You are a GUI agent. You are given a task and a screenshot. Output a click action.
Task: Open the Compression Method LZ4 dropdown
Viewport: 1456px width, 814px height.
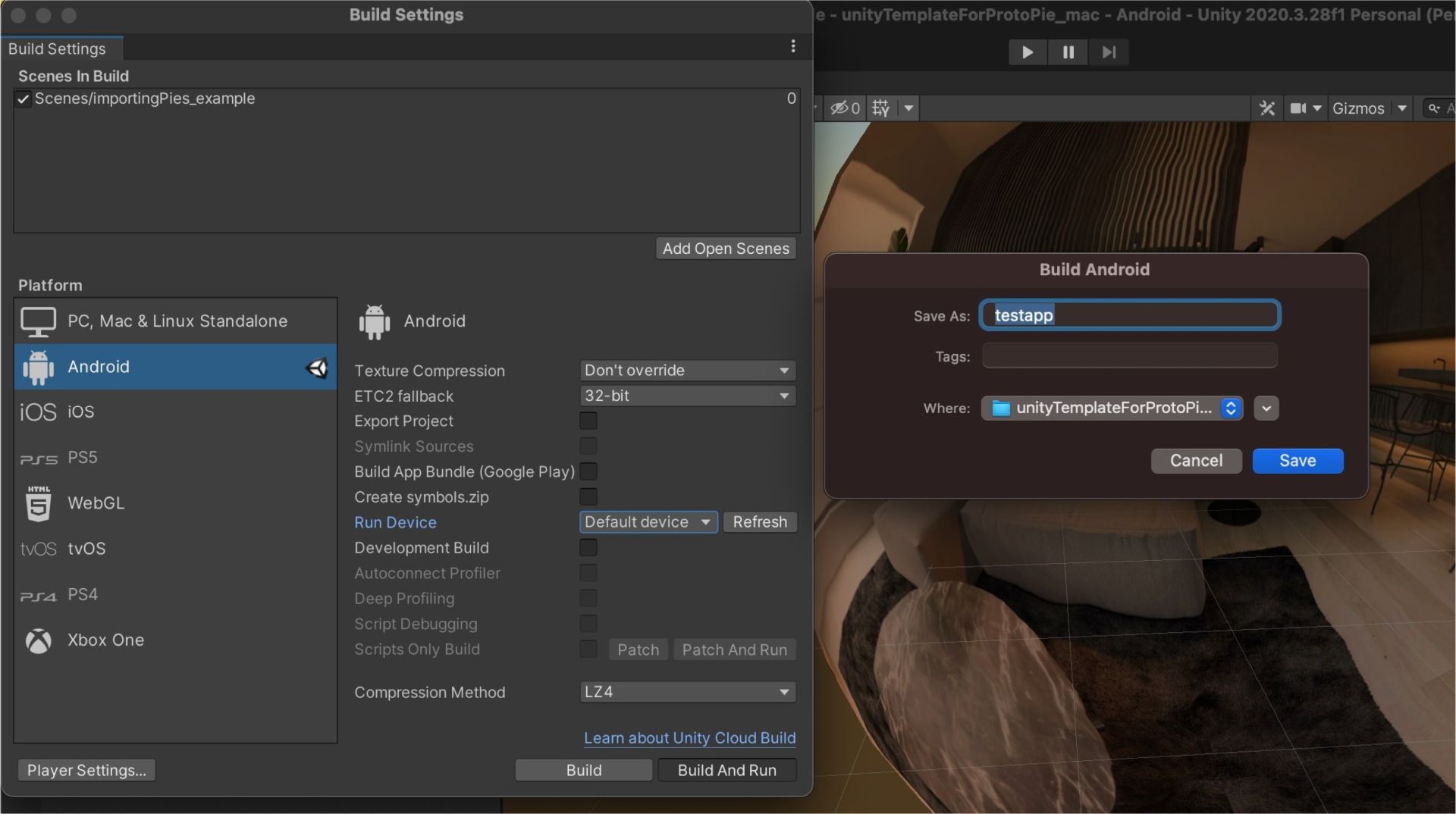tap(687, 692)
